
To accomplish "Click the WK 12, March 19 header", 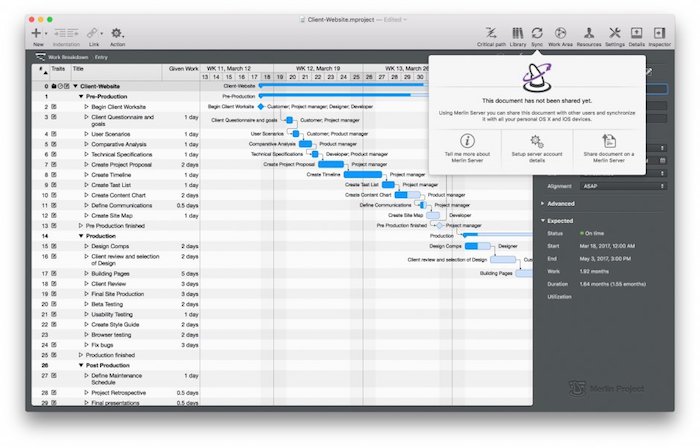I will point(318,69).
